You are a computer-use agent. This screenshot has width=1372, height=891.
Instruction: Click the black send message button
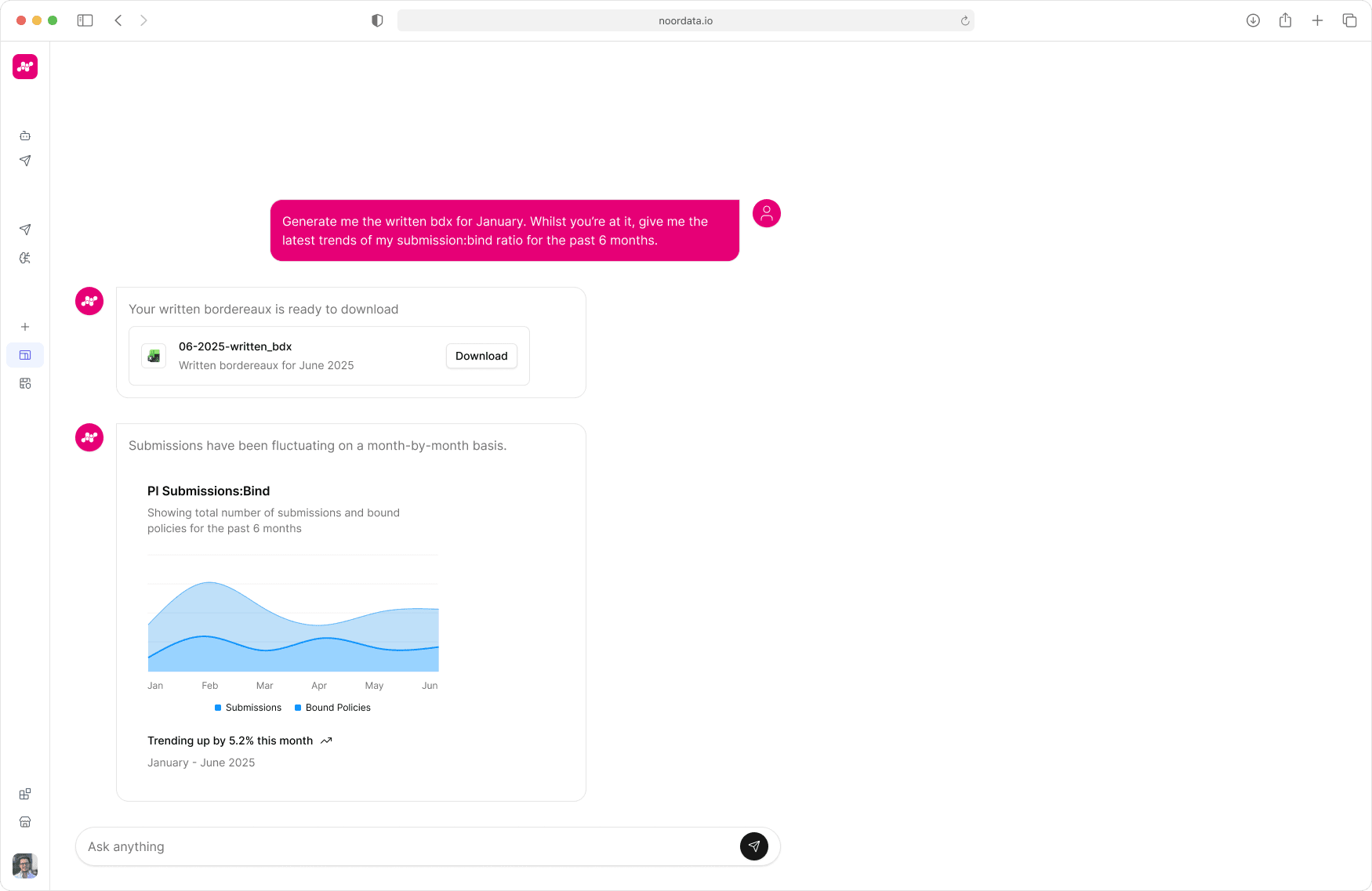[753, 846]
